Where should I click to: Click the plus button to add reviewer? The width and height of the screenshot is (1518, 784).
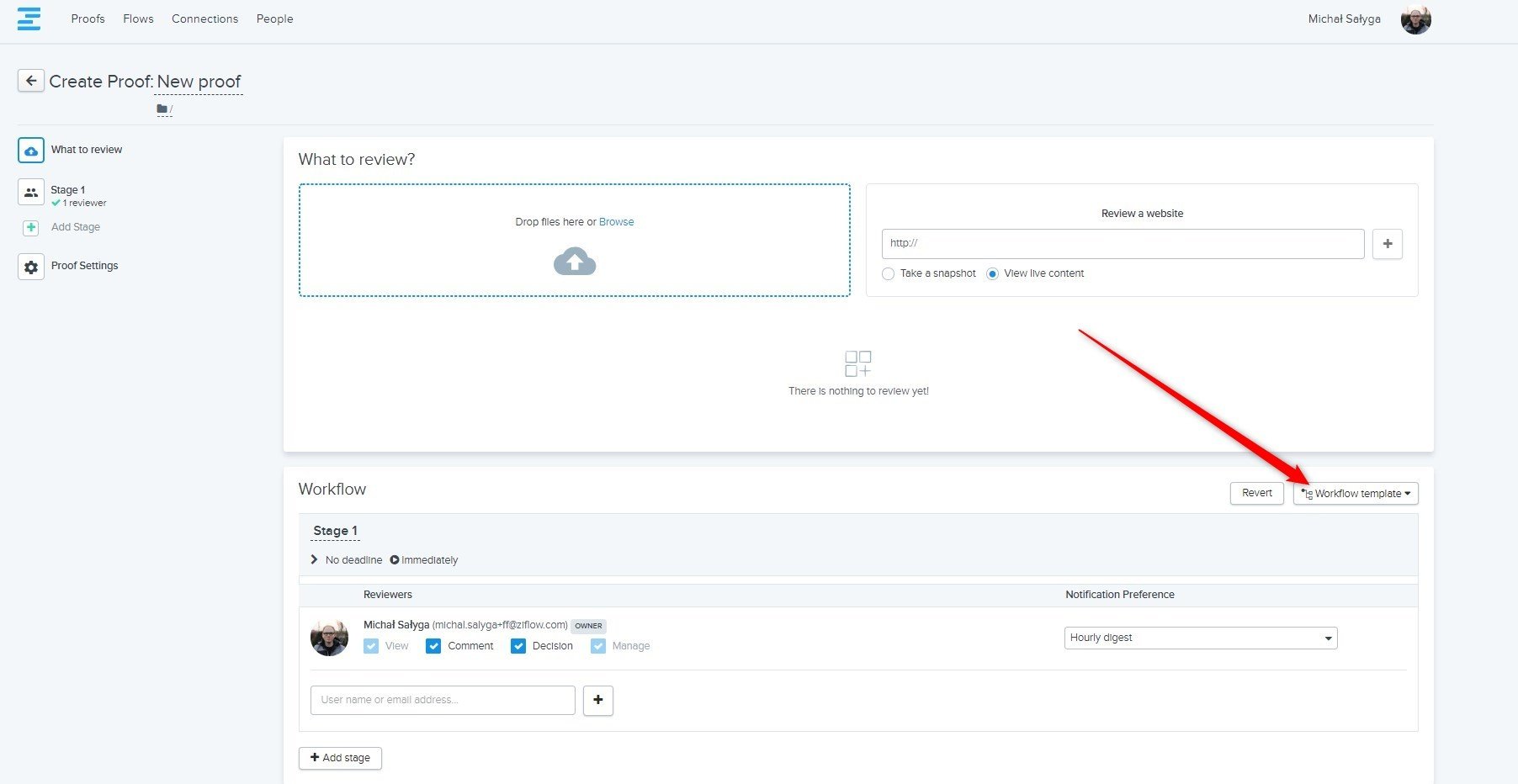[597, 700]
